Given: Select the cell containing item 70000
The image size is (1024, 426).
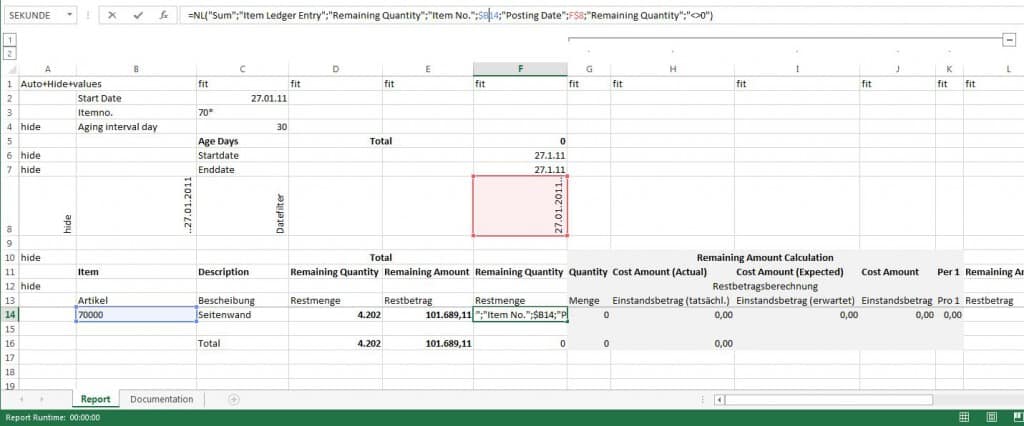Looking at the screenshot, I should [136, 314].
